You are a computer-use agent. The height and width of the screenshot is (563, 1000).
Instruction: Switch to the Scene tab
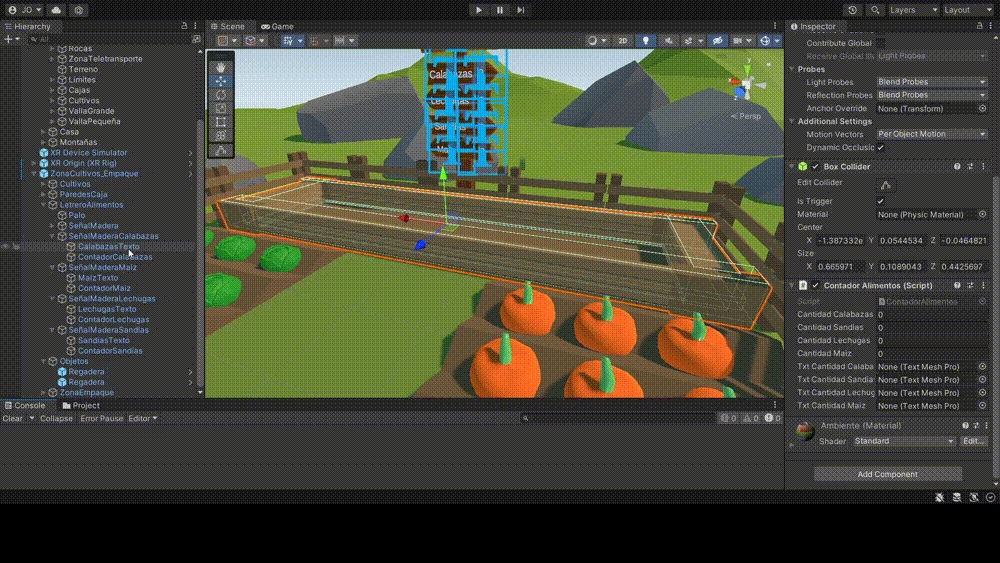[228, 26]
